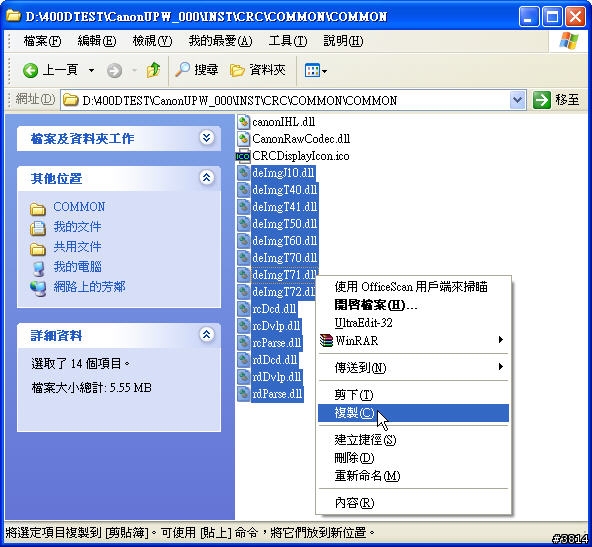Open COMMON link in Other Places
The image size is (592, 547).
(79, 207)
